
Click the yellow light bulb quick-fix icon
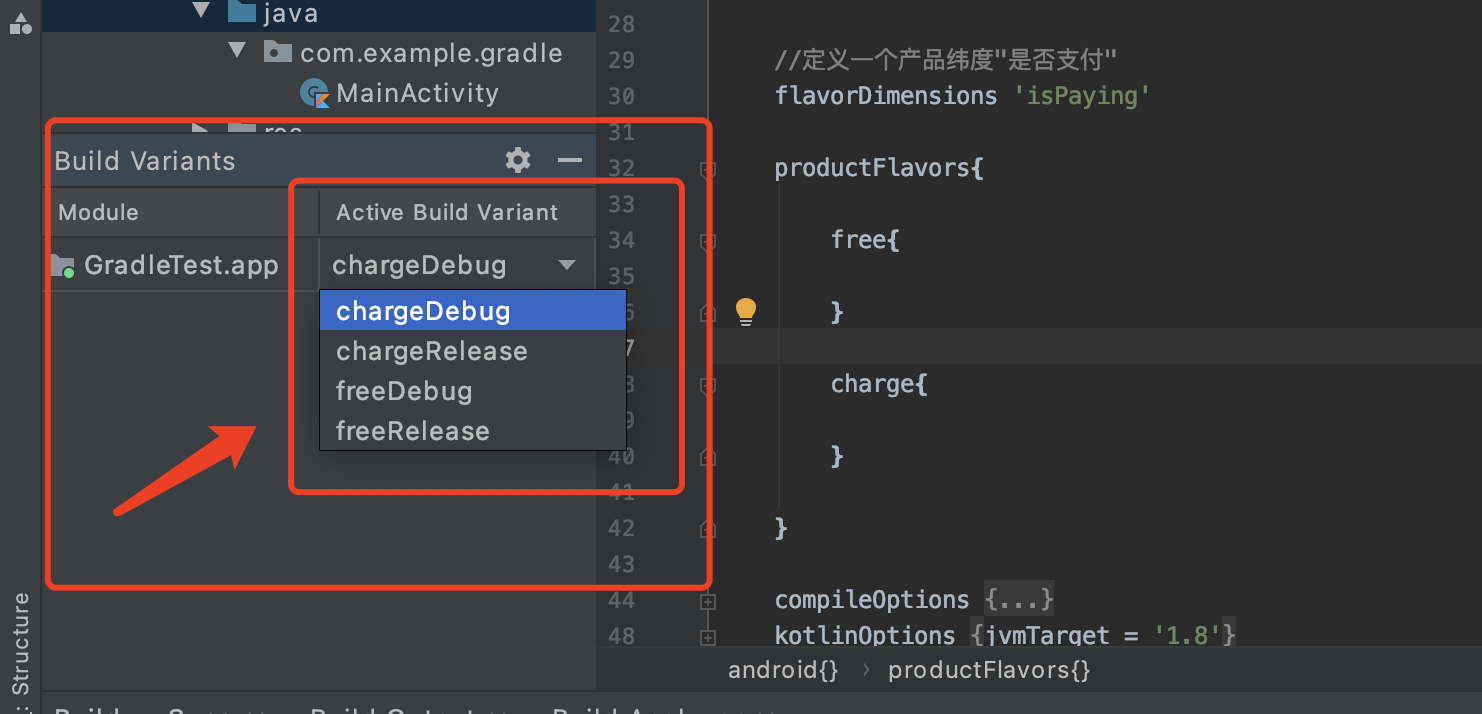pos(746,312)
